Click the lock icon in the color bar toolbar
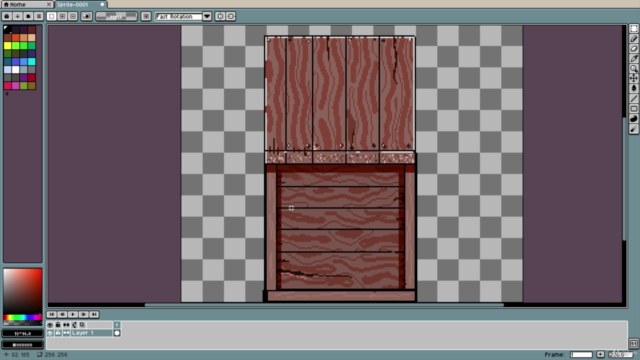640x360 pixels. coord(7,16)
